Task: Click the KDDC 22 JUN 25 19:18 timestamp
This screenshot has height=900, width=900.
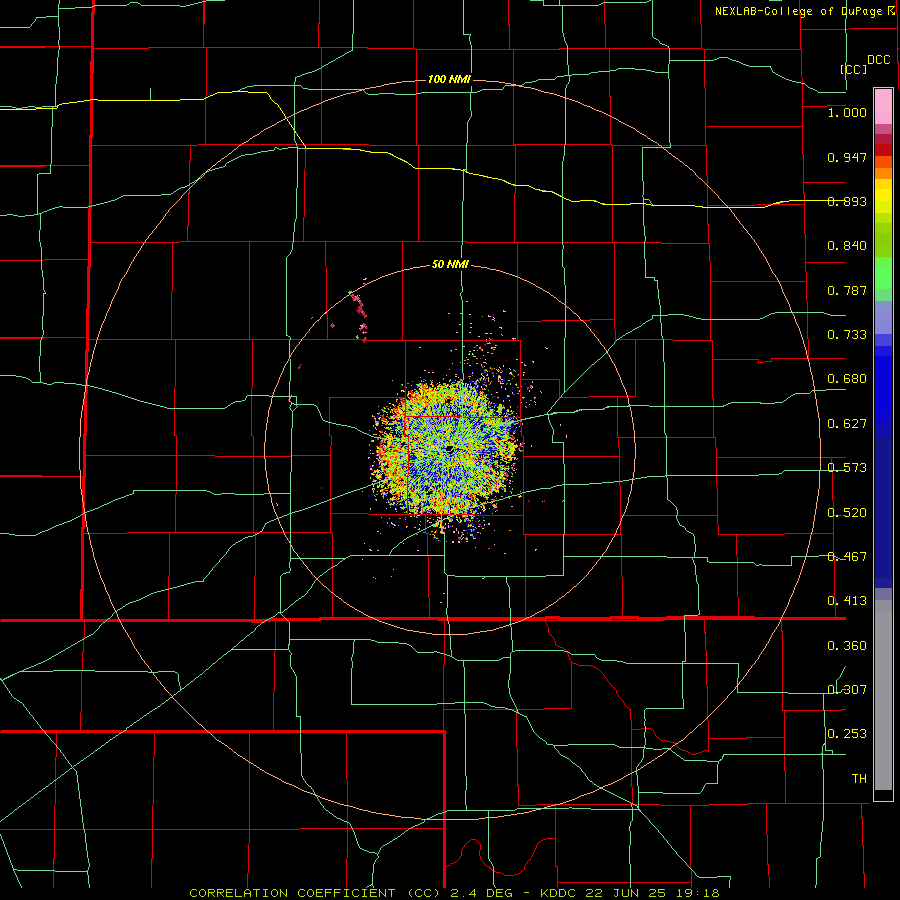Action: (630, 893)
